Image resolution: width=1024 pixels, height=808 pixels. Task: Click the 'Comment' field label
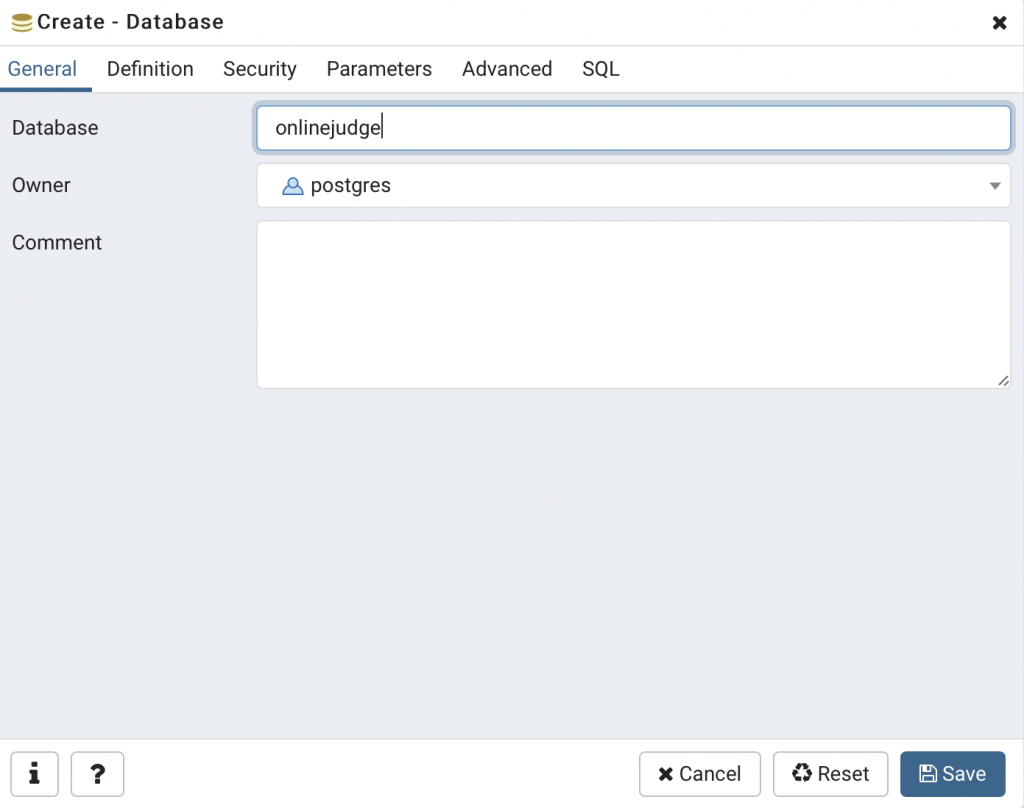(57, 243)
